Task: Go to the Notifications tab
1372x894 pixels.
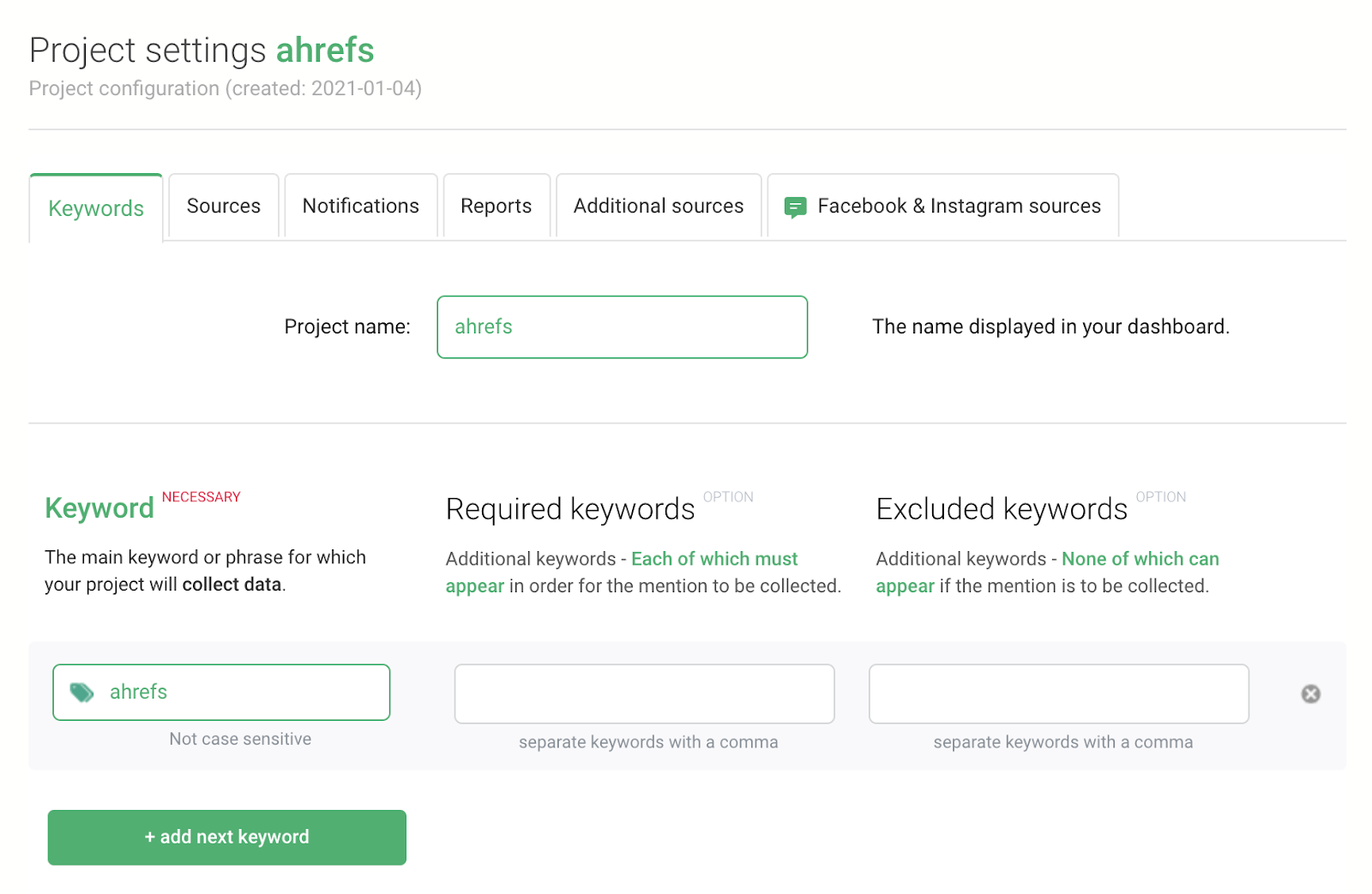Action: click(361, 207)
